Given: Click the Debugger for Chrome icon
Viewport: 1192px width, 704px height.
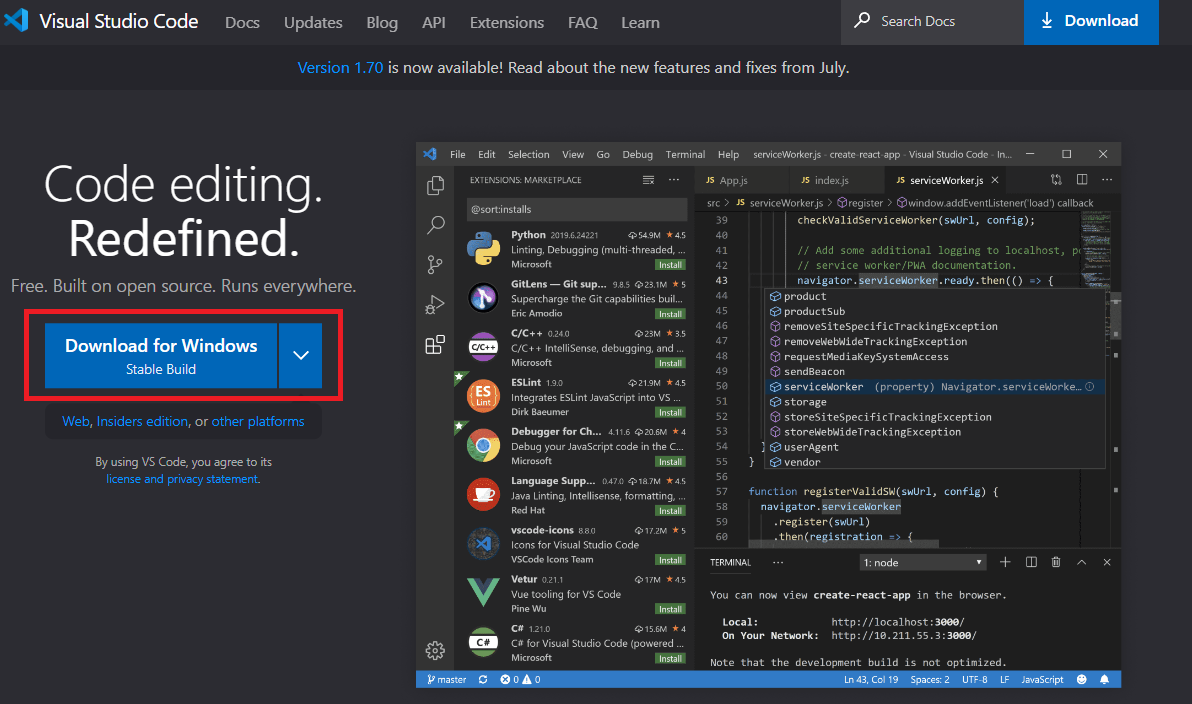Looking at the screenshot, I should [x=483, y=446].
